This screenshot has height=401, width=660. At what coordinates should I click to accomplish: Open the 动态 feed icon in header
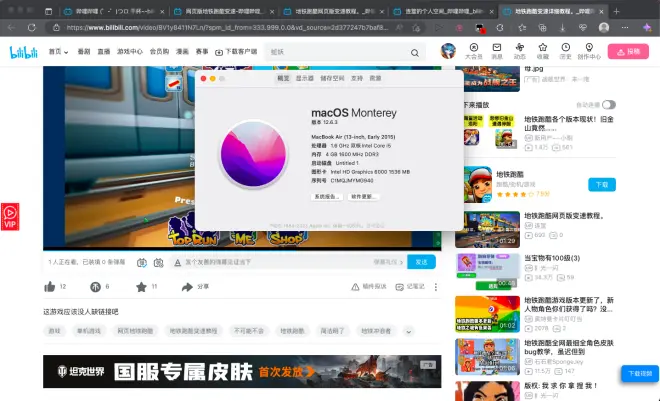coord(519,49)
